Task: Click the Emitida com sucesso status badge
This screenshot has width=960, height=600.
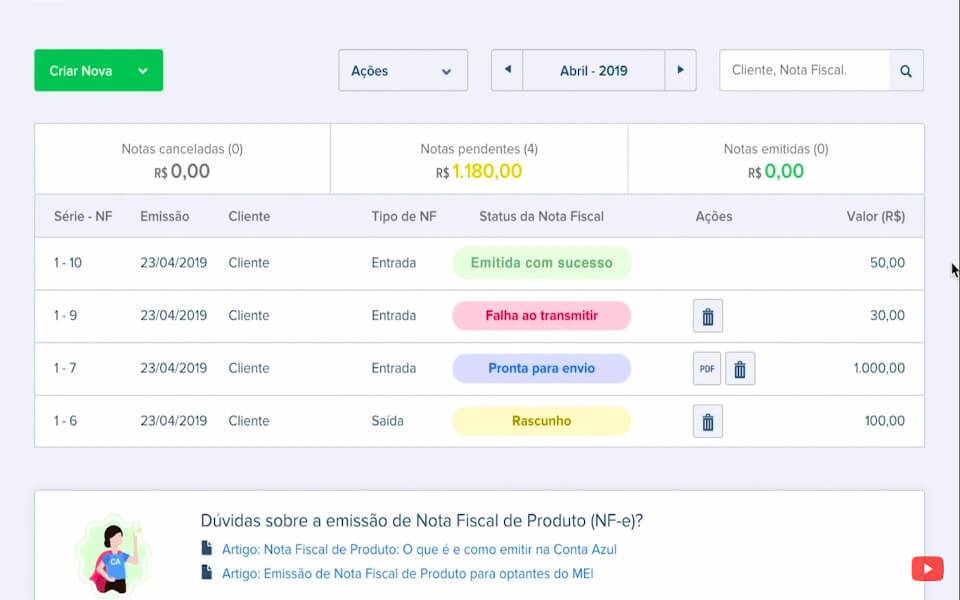Action: tap(542, 263)
